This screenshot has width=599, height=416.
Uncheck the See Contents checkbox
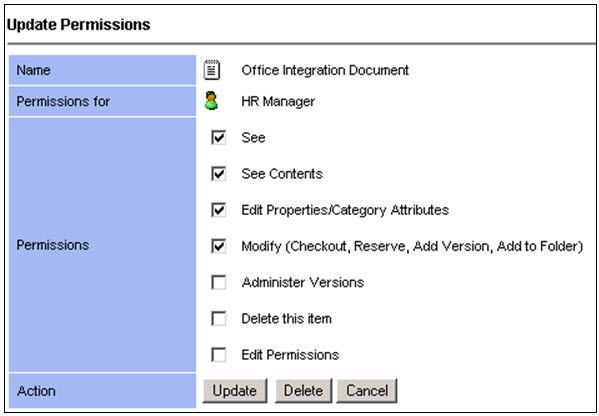pyautogui.click(x=219, y=173)
